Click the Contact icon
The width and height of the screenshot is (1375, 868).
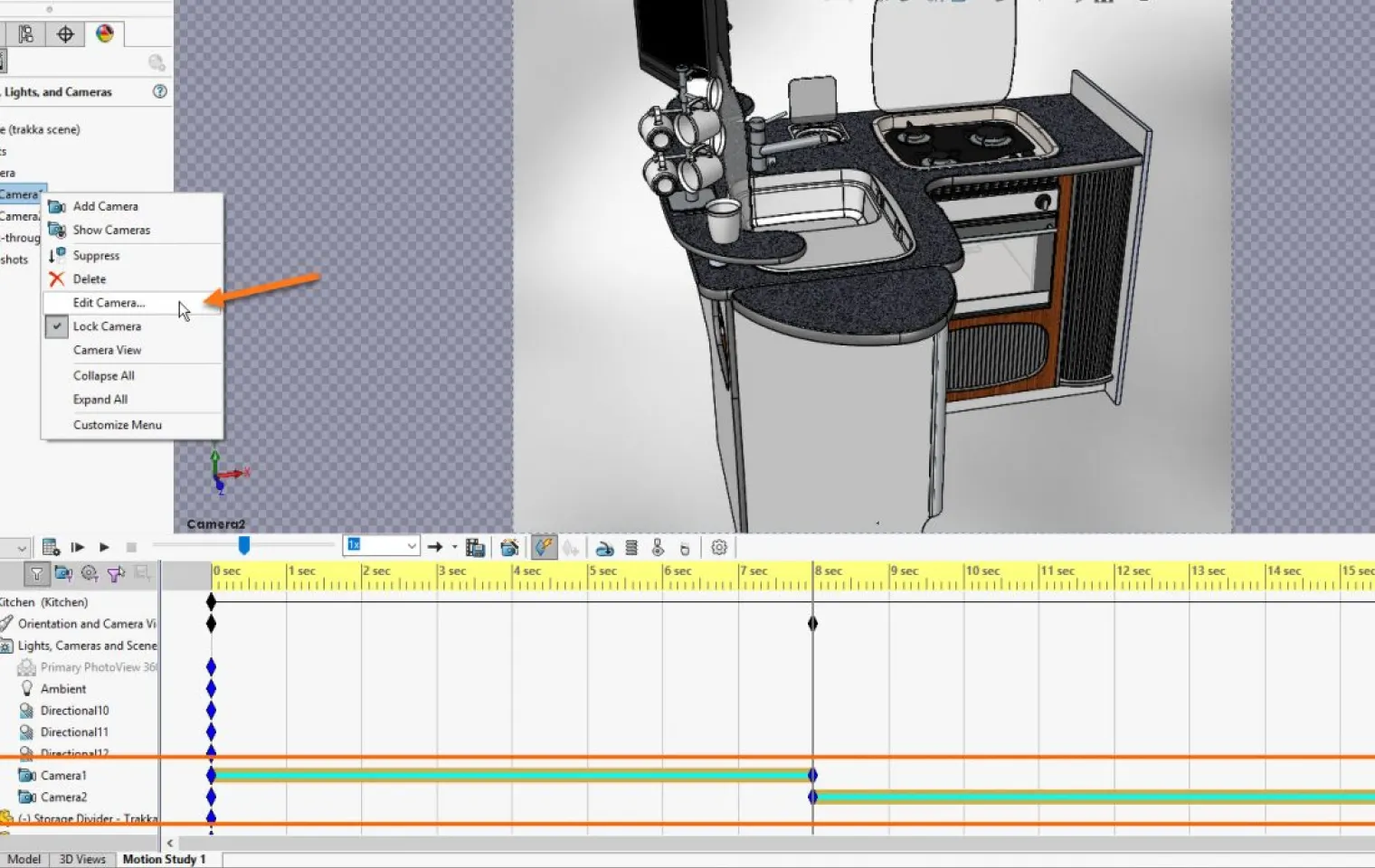point(658,547)
